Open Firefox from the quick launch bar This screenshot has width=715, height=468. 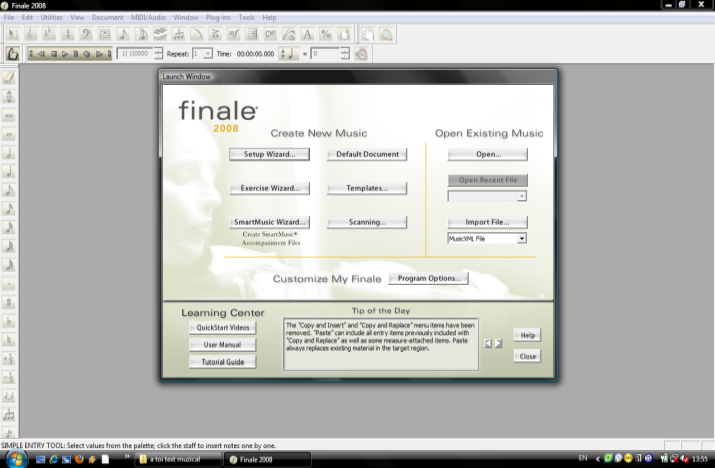(79, 459)
